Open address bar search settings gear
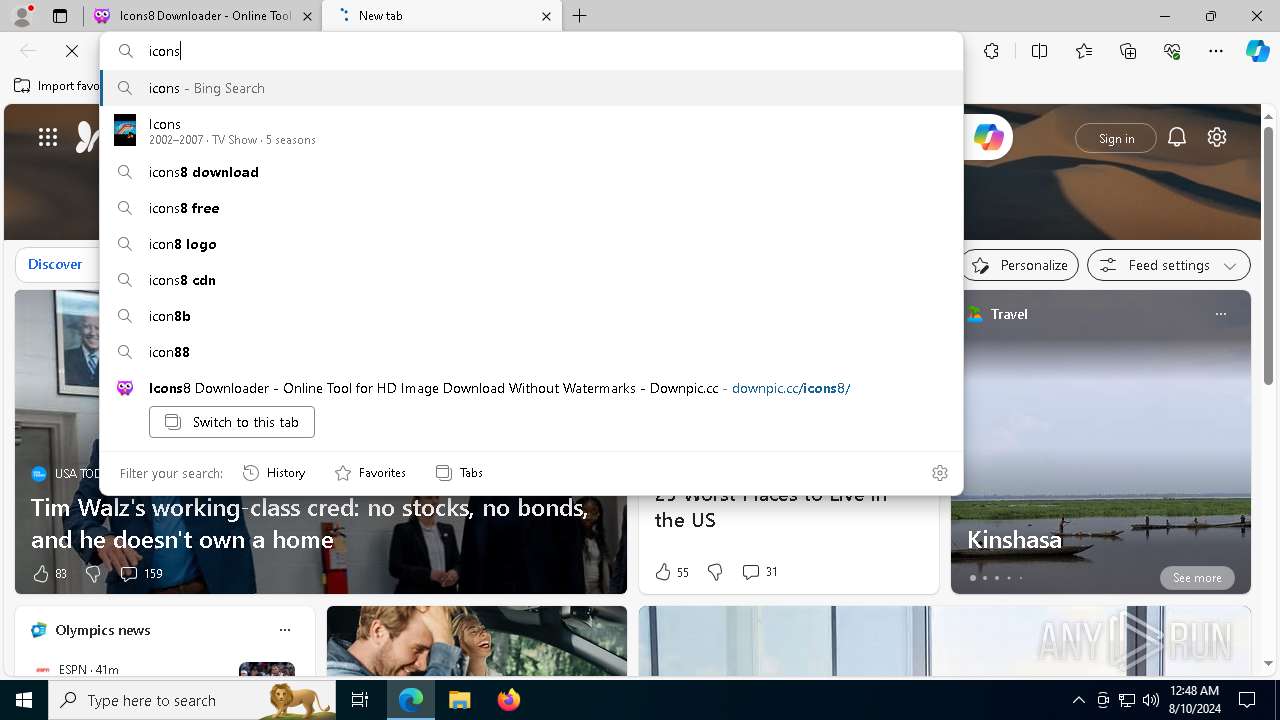The image size is (1280, 720). [x=940, y=473]
